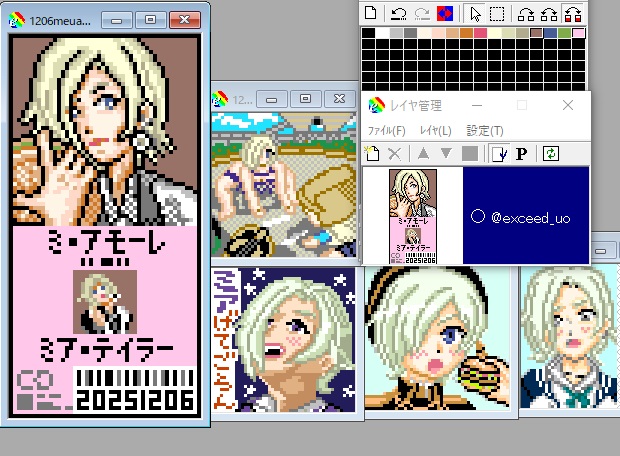Click the bold P icon in layer manager
This screenshot has height=456, width=620.
pyautogui.click(x=522, y=153)
